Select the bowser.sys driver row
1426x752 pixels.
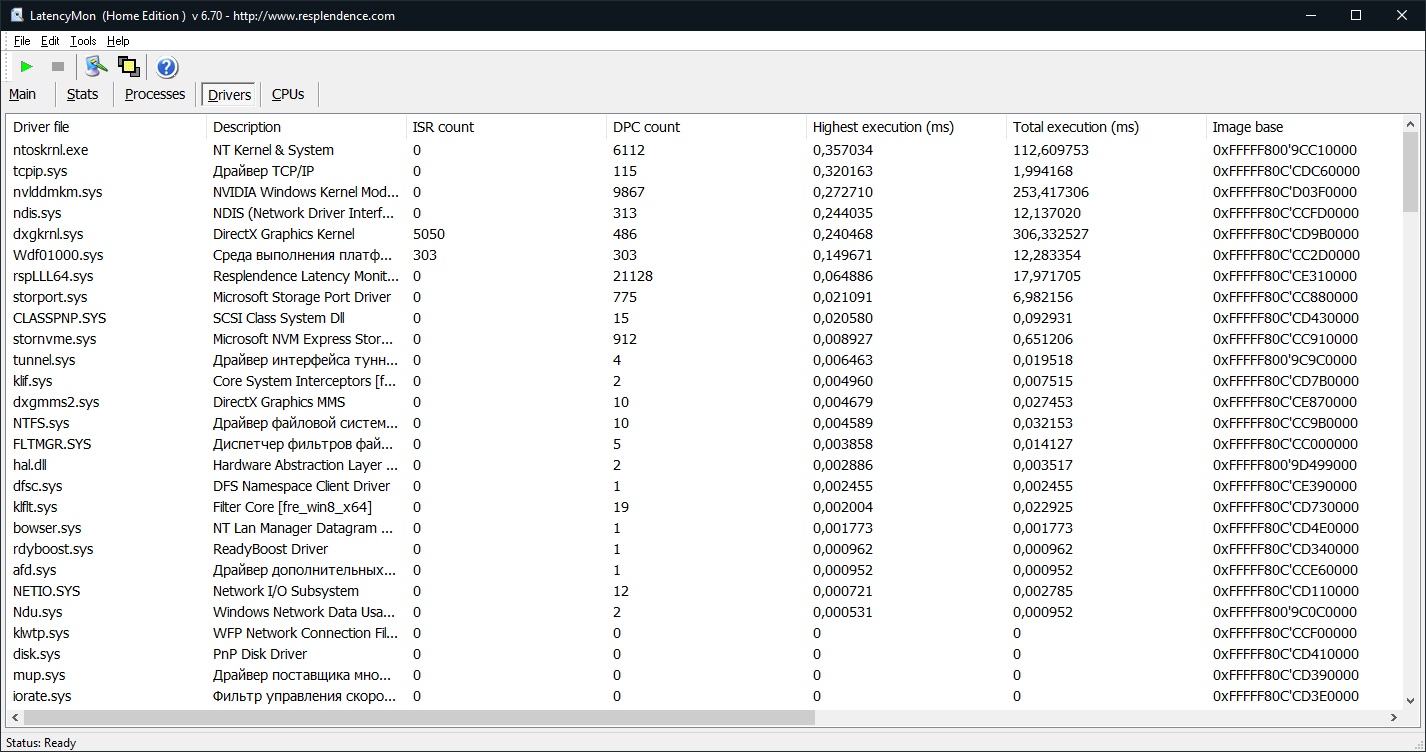(x=704, y=528)
